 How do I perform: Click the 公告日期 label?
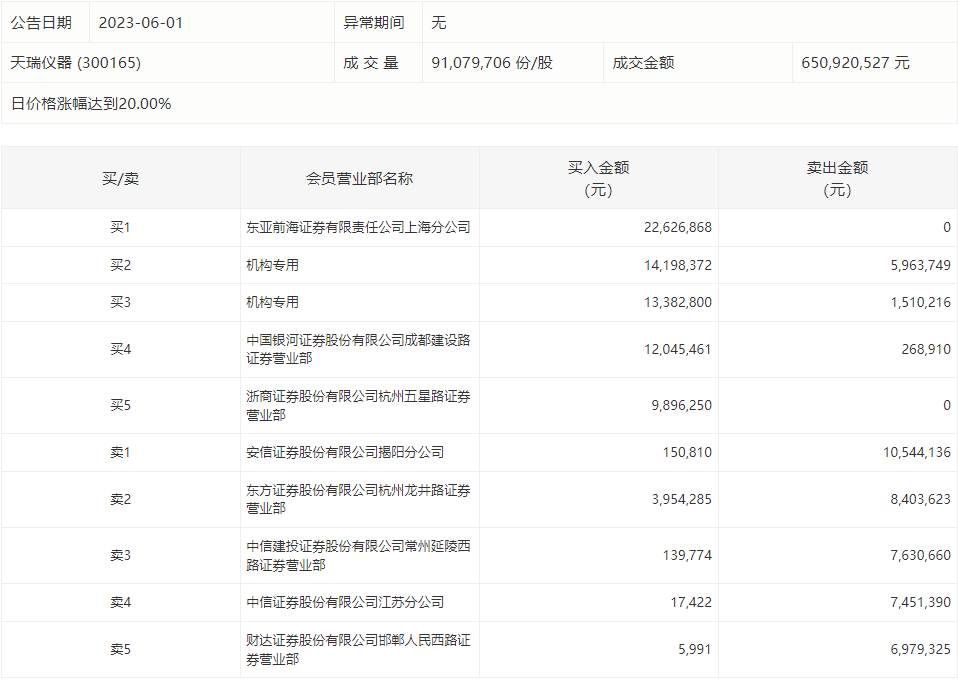[x=41, y=23]
